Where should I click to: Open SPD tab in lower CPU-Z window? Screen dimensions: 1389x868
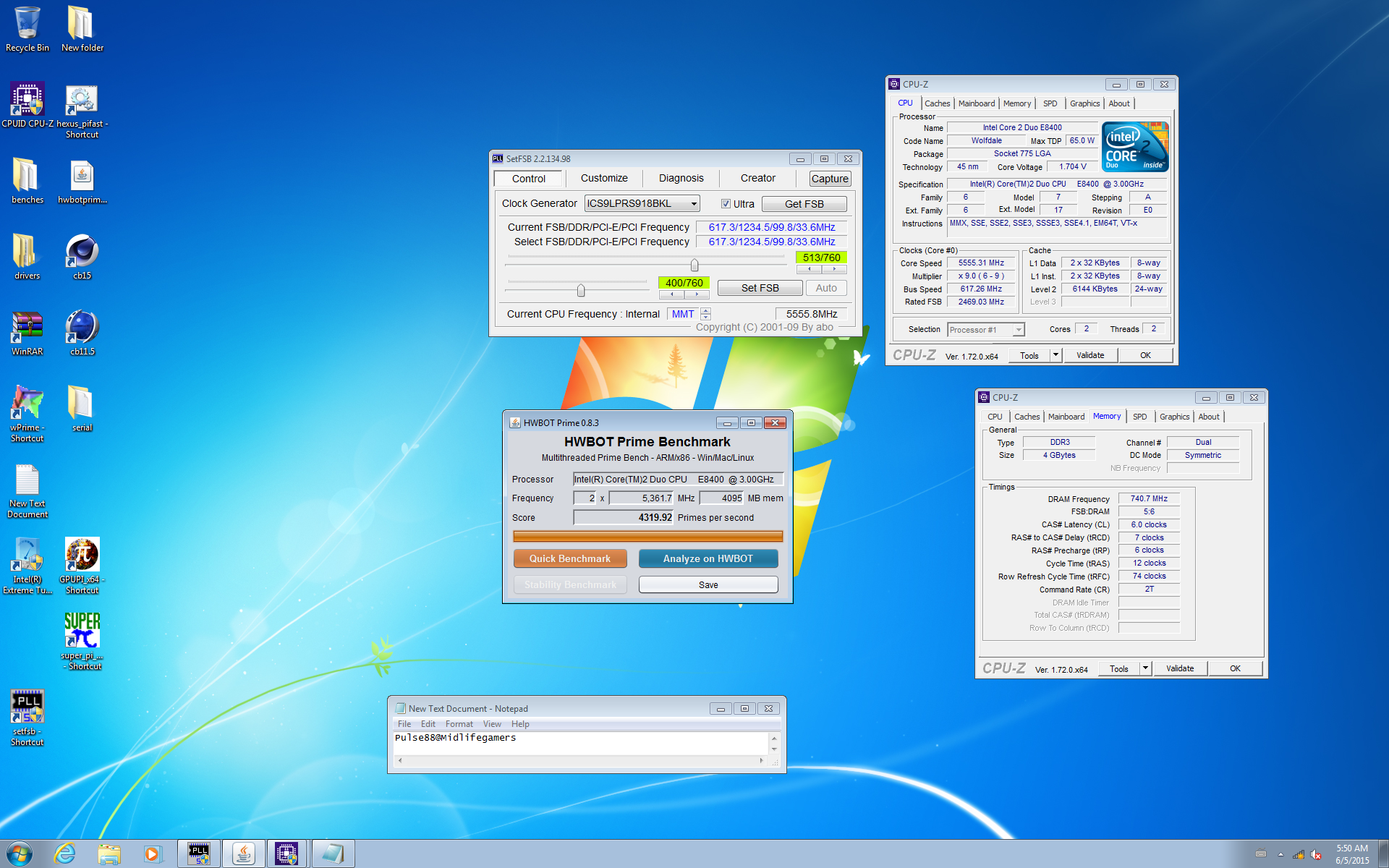coord(1139,417)
